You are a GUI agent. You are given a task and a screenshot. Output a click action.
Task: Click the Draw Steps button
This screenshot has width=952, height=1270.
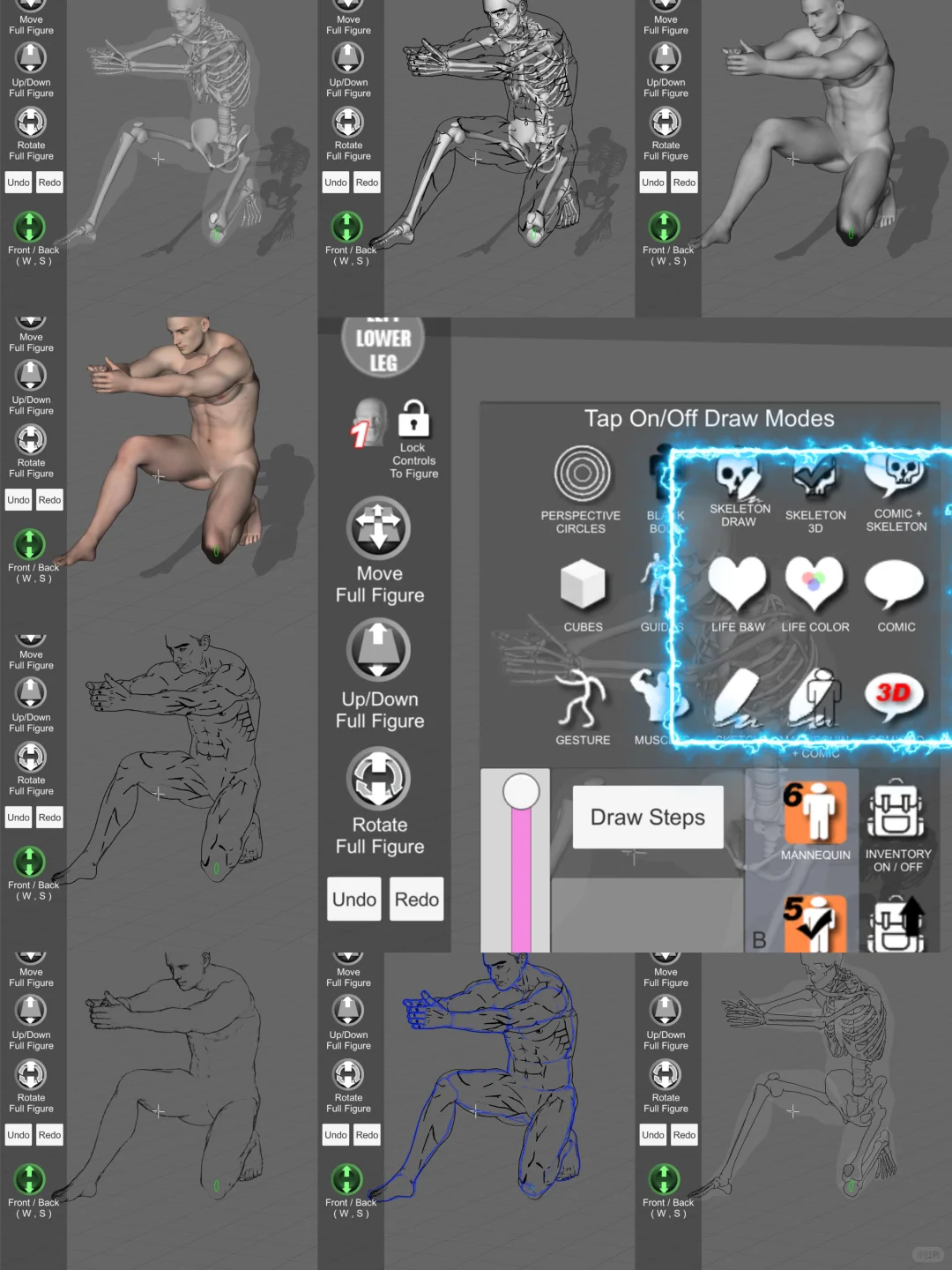(x=648, y=818)
